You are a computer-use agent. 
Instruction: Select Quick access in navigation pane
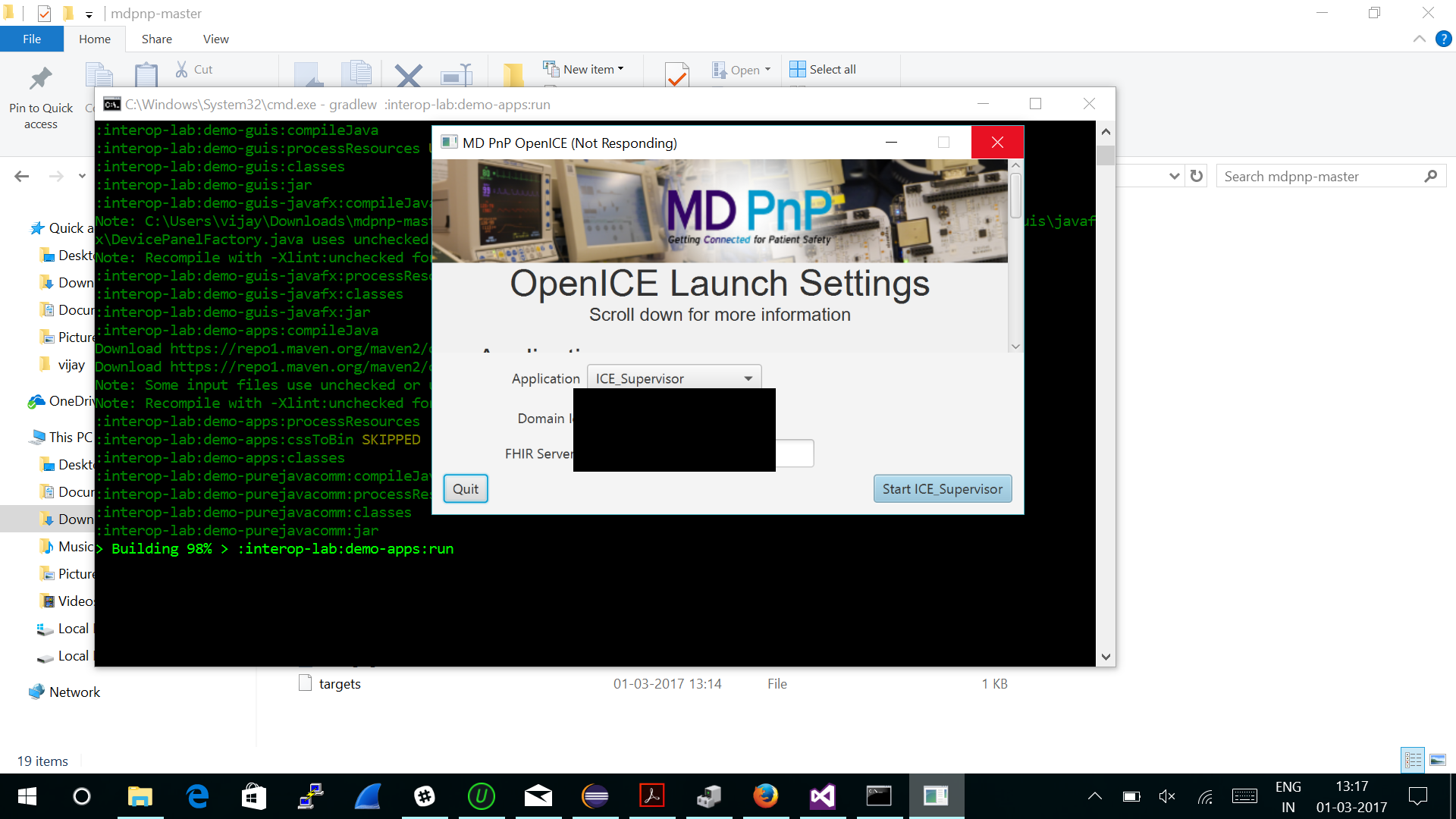point(61,228)
